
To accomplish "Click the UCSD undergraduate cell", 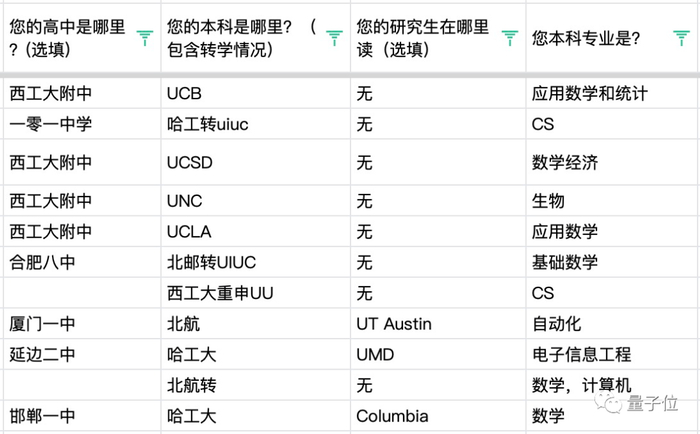I will [189, 162].
